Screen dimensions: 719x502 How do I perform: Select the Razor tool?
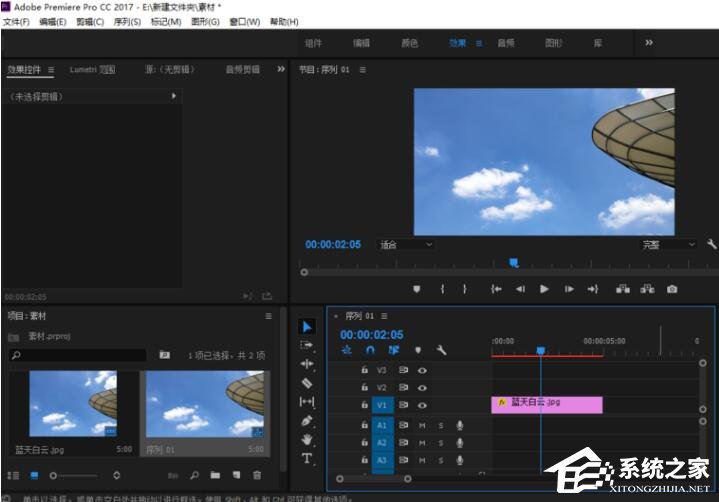[x=307, y=383]
